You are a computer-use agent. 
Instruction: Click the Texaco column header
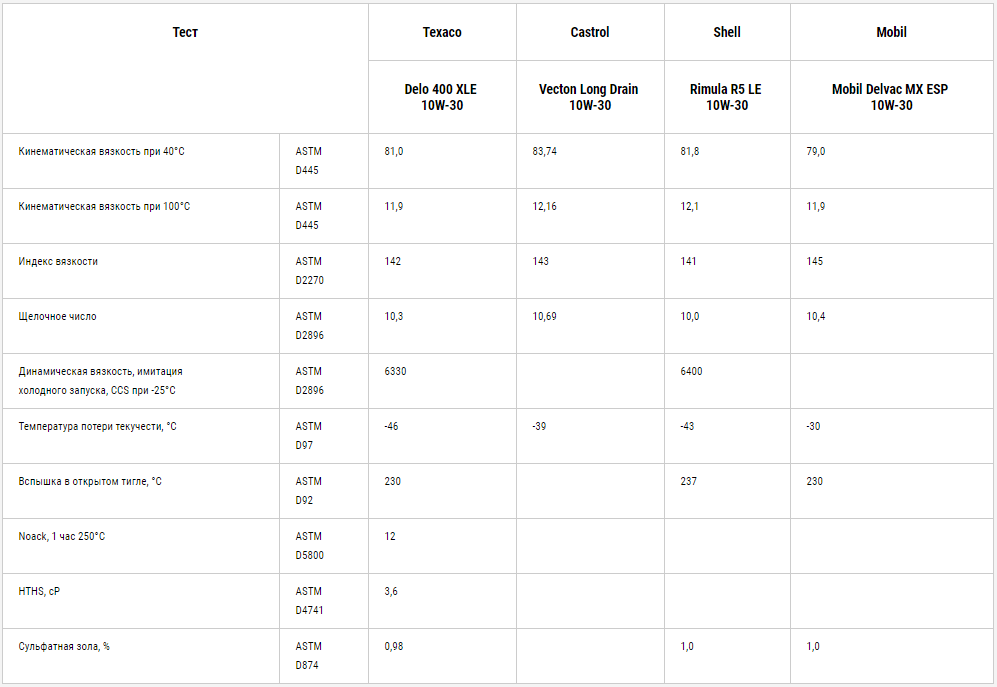(x=442, y=32)
